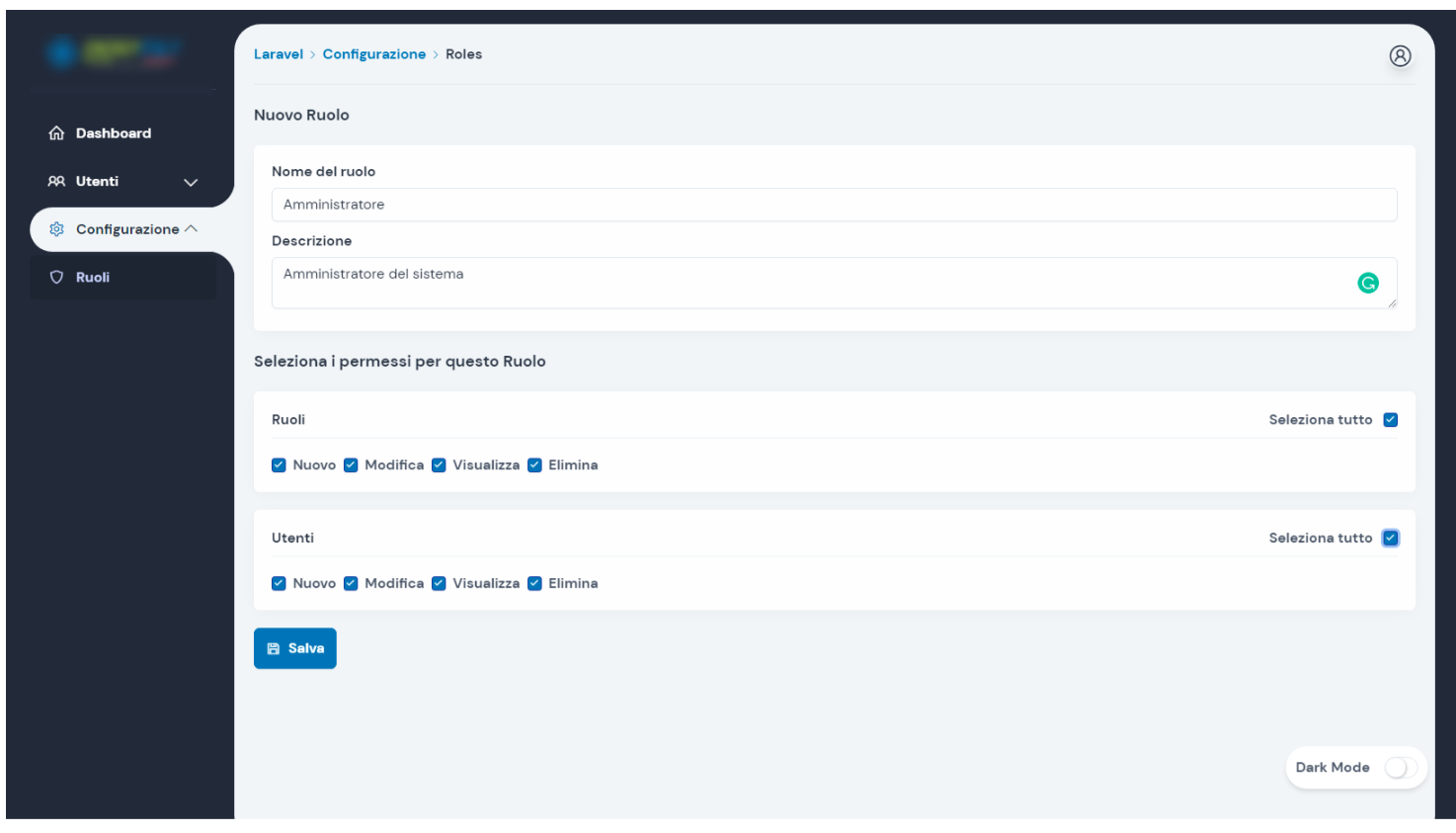
Task: Uncheck Elimina permission under Ruoli
Action: 534,465
